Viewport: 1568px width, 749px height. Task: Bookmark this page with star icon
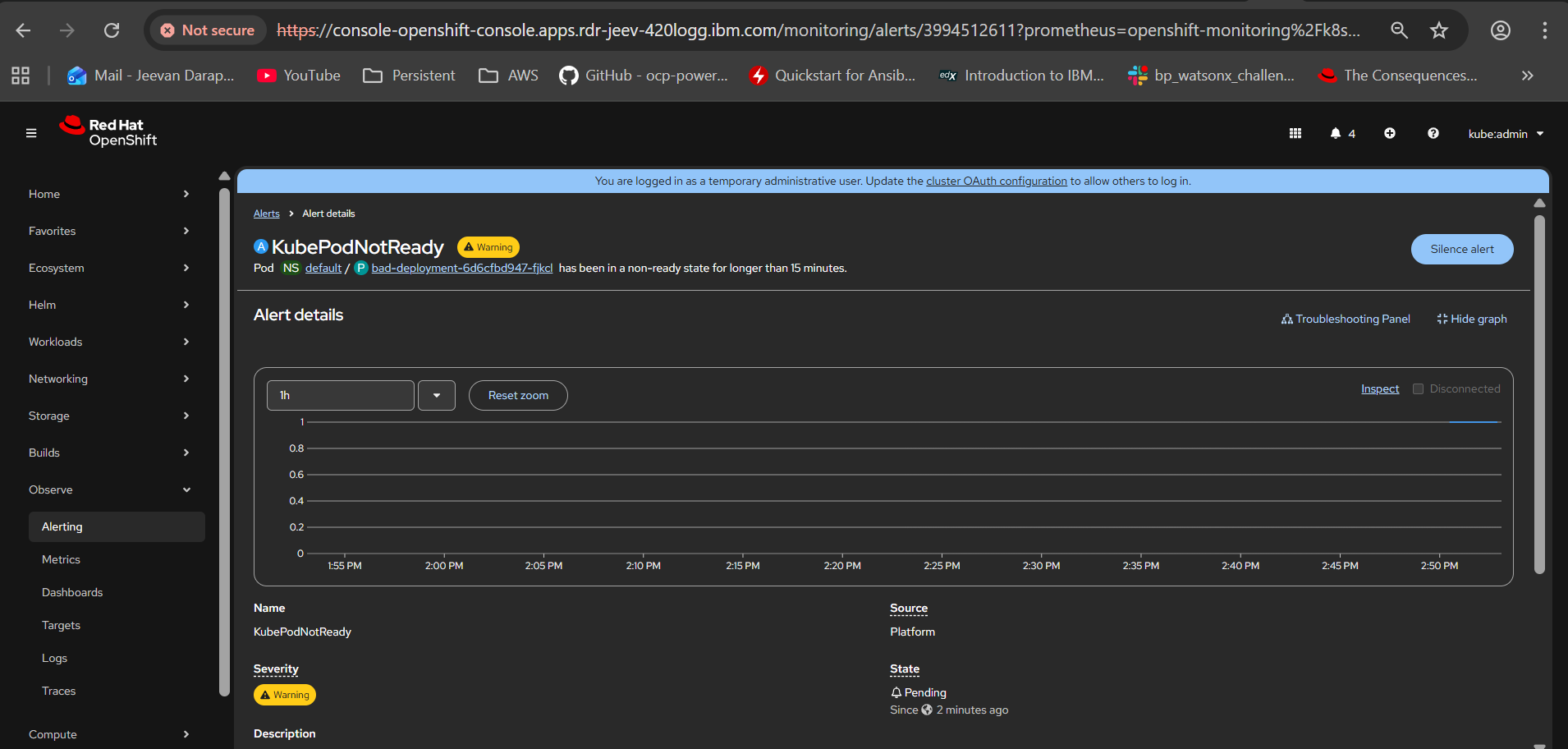click(1439, 30)
